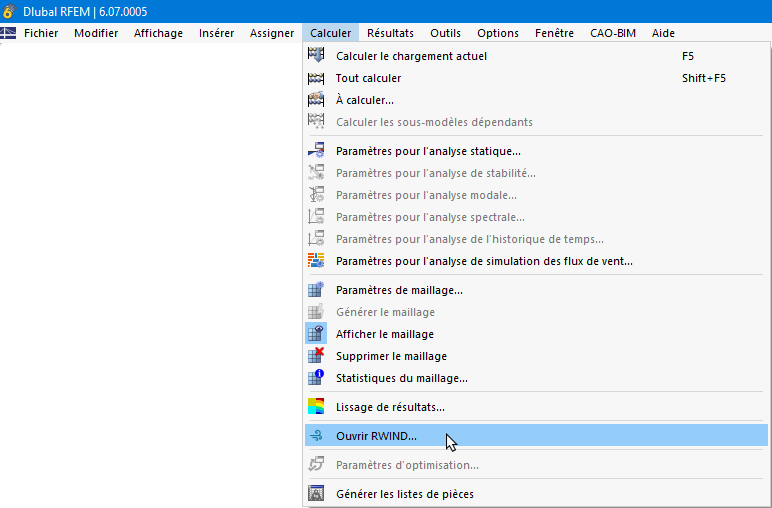This screenshot has height=508, width=772.
Task: Toggle the Afficher le maillage icon
Action: pos(316,334)
